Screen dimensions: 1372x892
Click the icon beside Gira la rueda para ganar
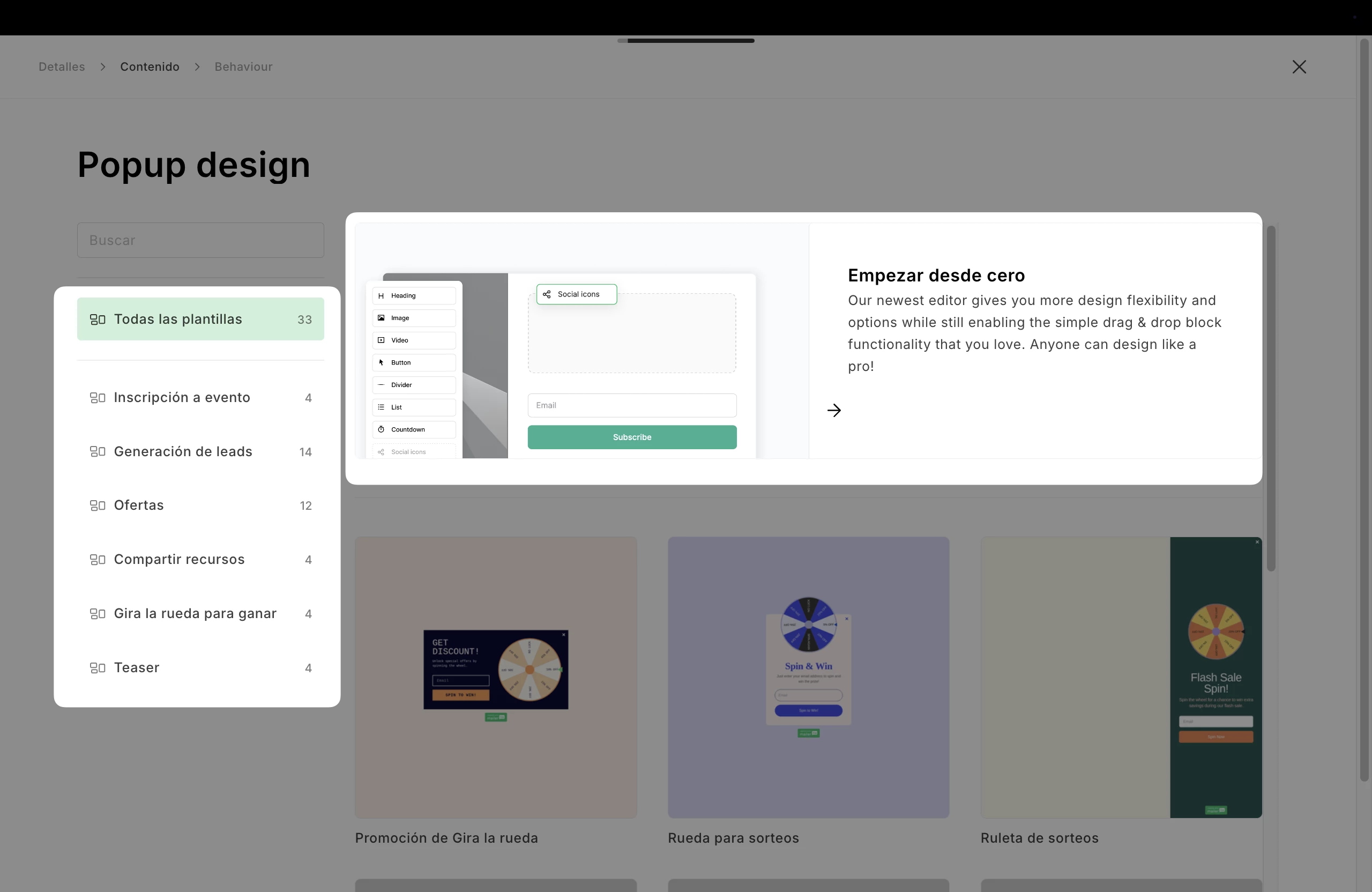click(x=98, y=613)
